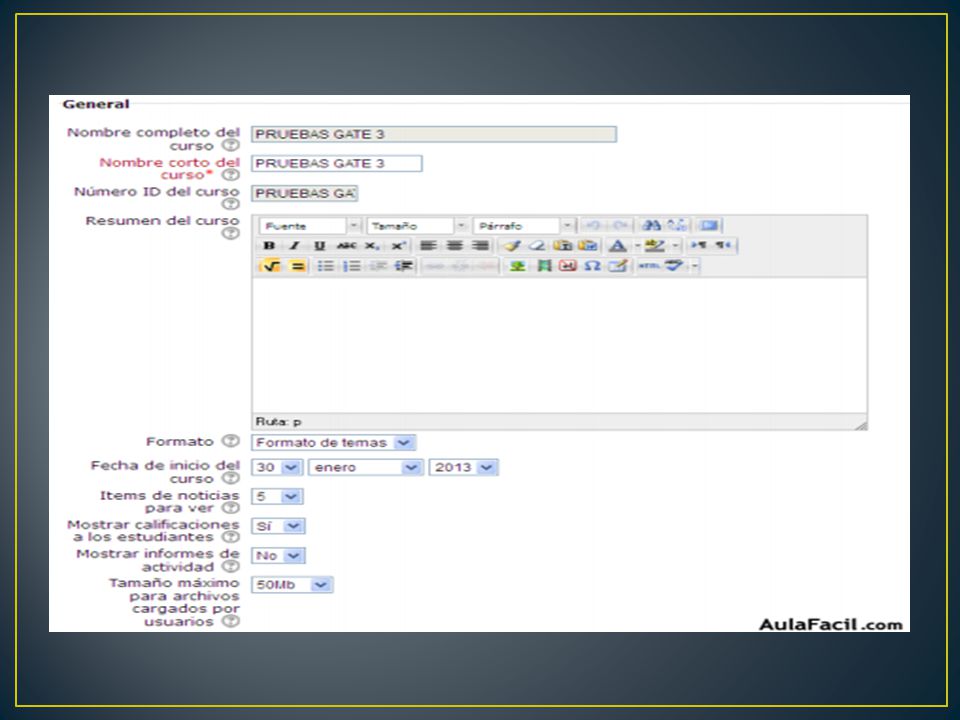Click the editor resize handle at bottom-right corner

tap(860, 424)
